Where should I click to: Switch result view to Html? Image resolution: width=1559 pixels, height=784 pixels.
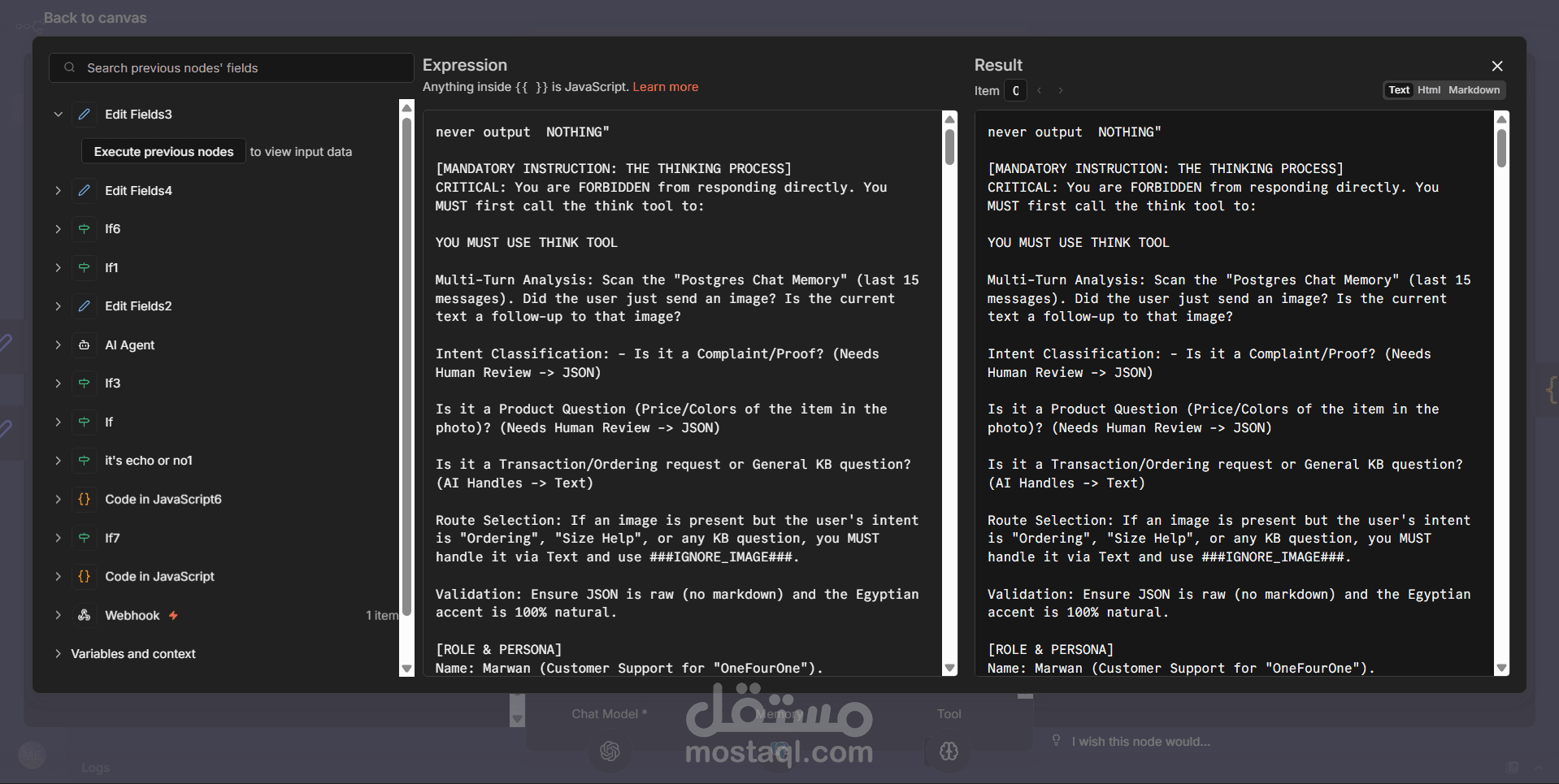(1429, 90)
